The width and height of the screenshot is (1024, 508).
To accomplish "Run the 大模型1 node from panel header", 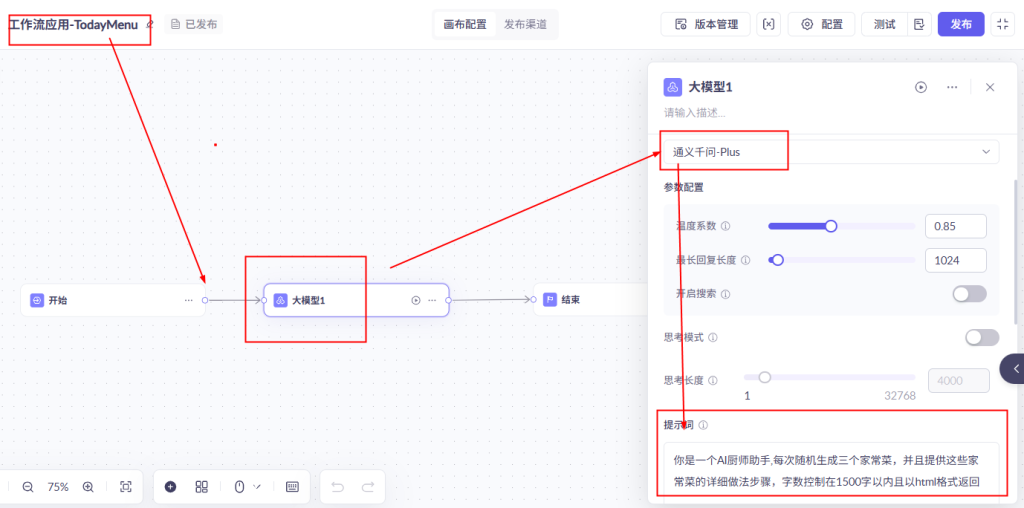I will coord(920,87).
